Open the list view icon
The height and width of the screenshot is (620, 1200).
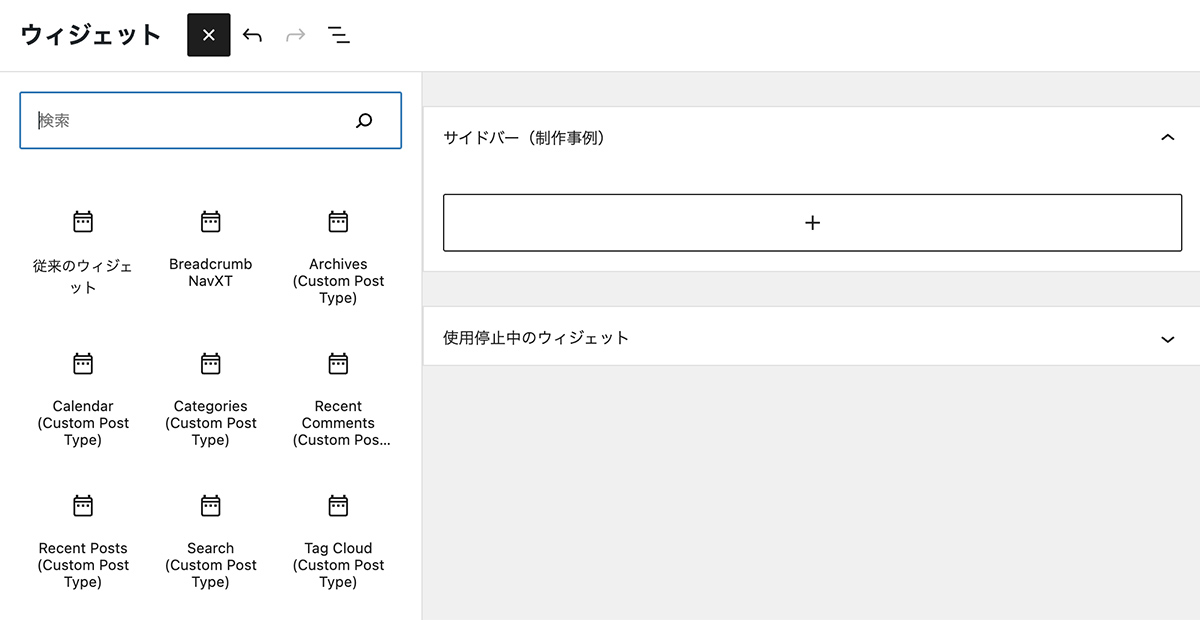339,35
